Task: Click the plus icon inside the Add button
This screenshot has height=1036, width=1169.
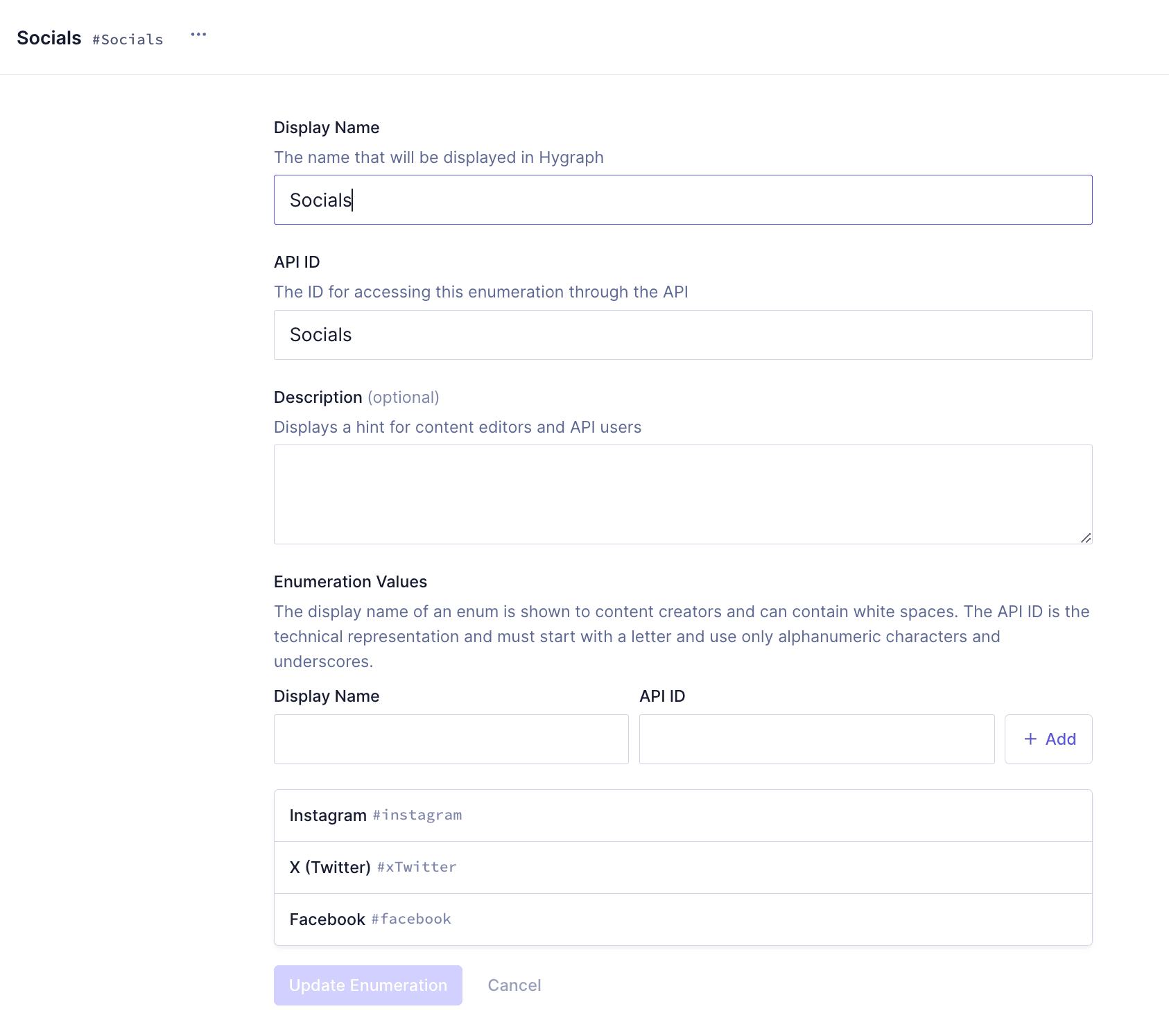Action: (x=1031, y=739)
